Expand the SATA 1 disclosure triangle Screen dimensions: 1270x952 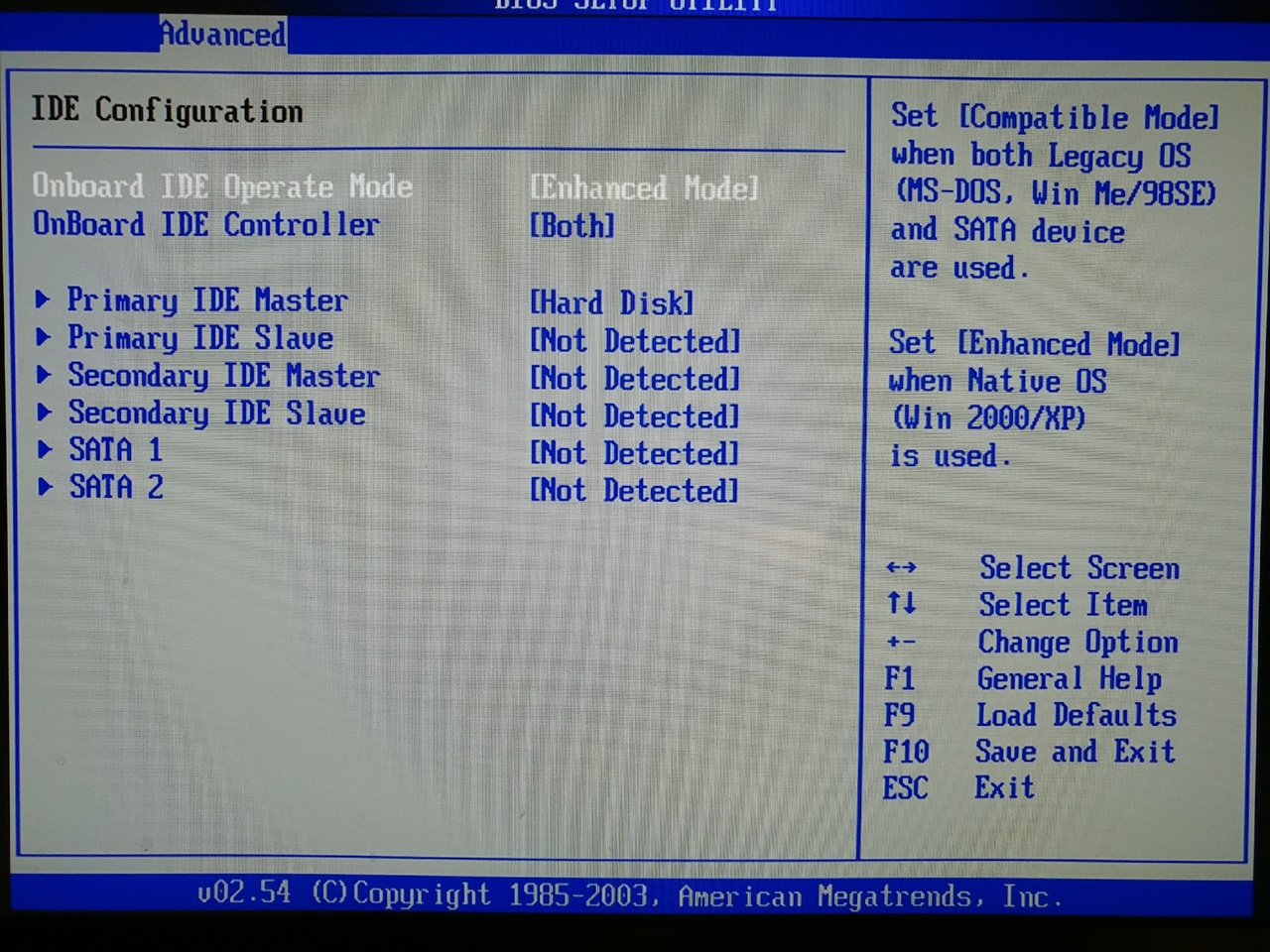(x=45, y=448)
